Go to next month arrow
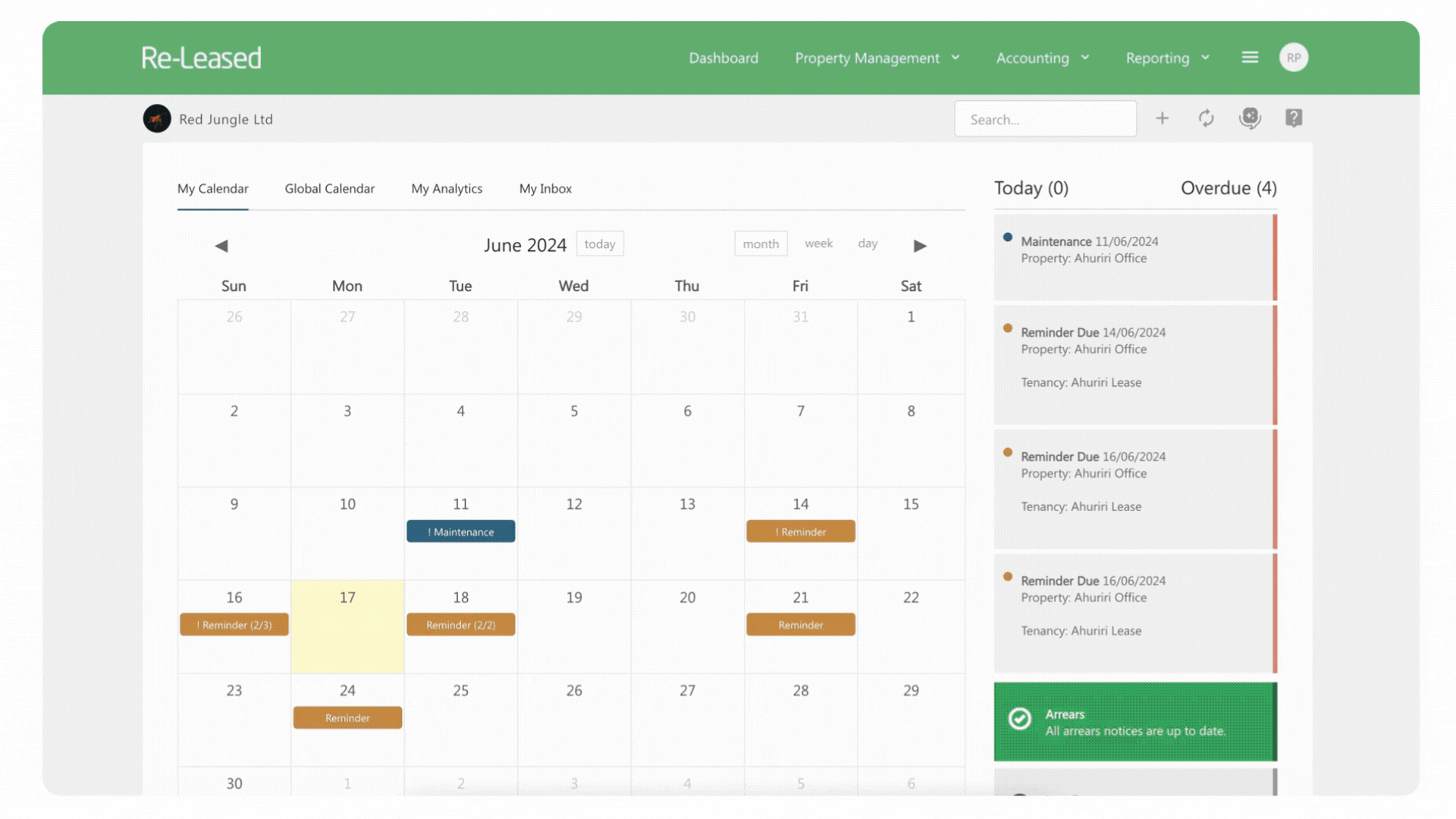This screenshot has width=1456, height=819. tap(920, 246)
